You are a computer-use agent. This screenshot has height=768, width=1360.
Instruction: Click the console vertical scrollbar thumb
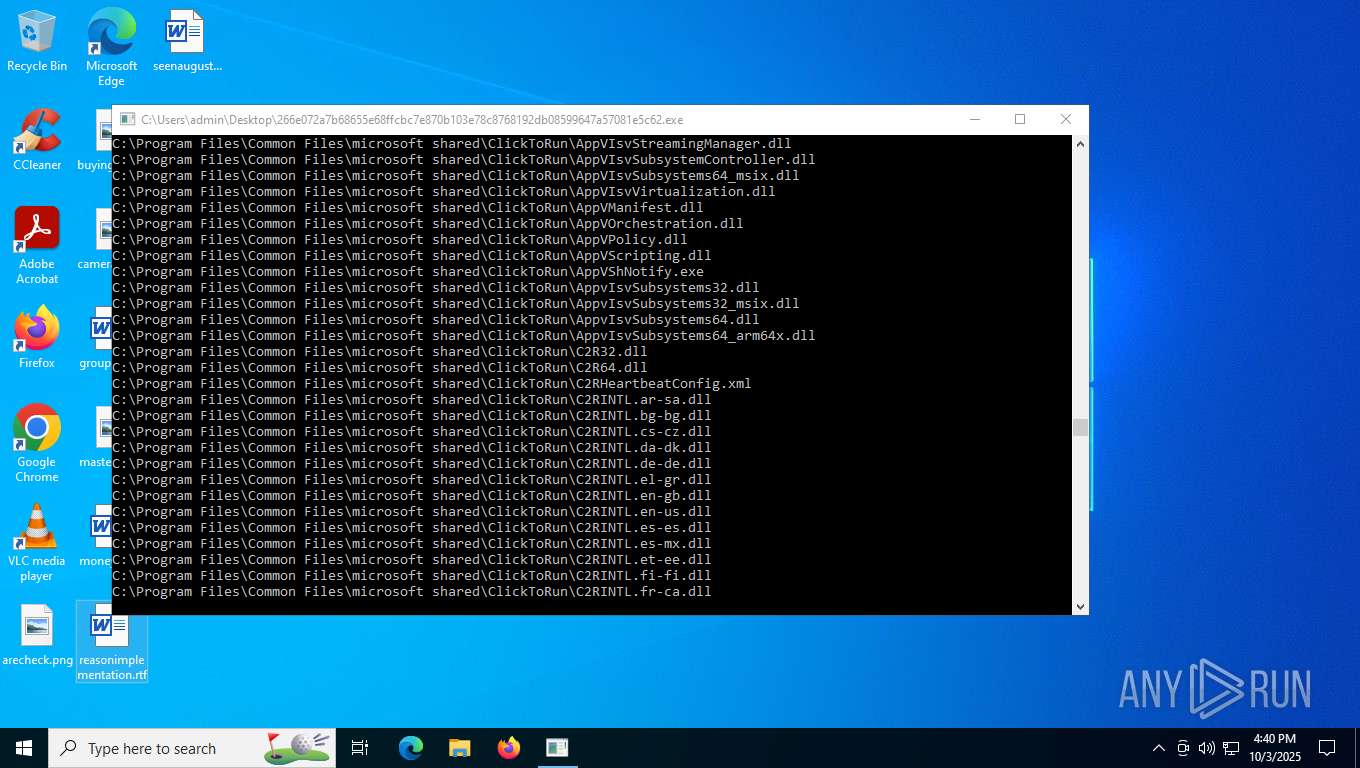point(1080,428)
